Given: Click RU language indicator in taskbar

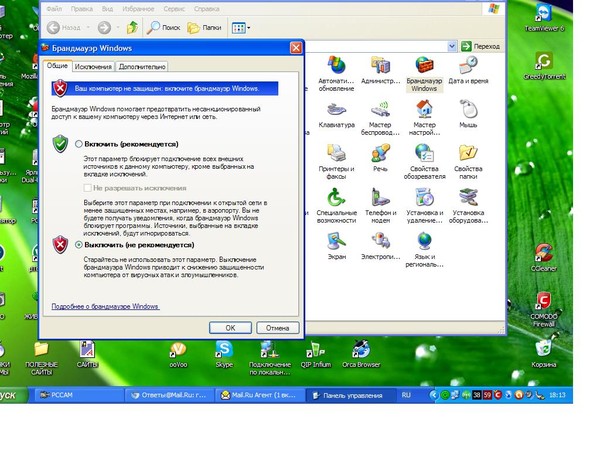Looking at the screenshot, I should pos(406,395).
